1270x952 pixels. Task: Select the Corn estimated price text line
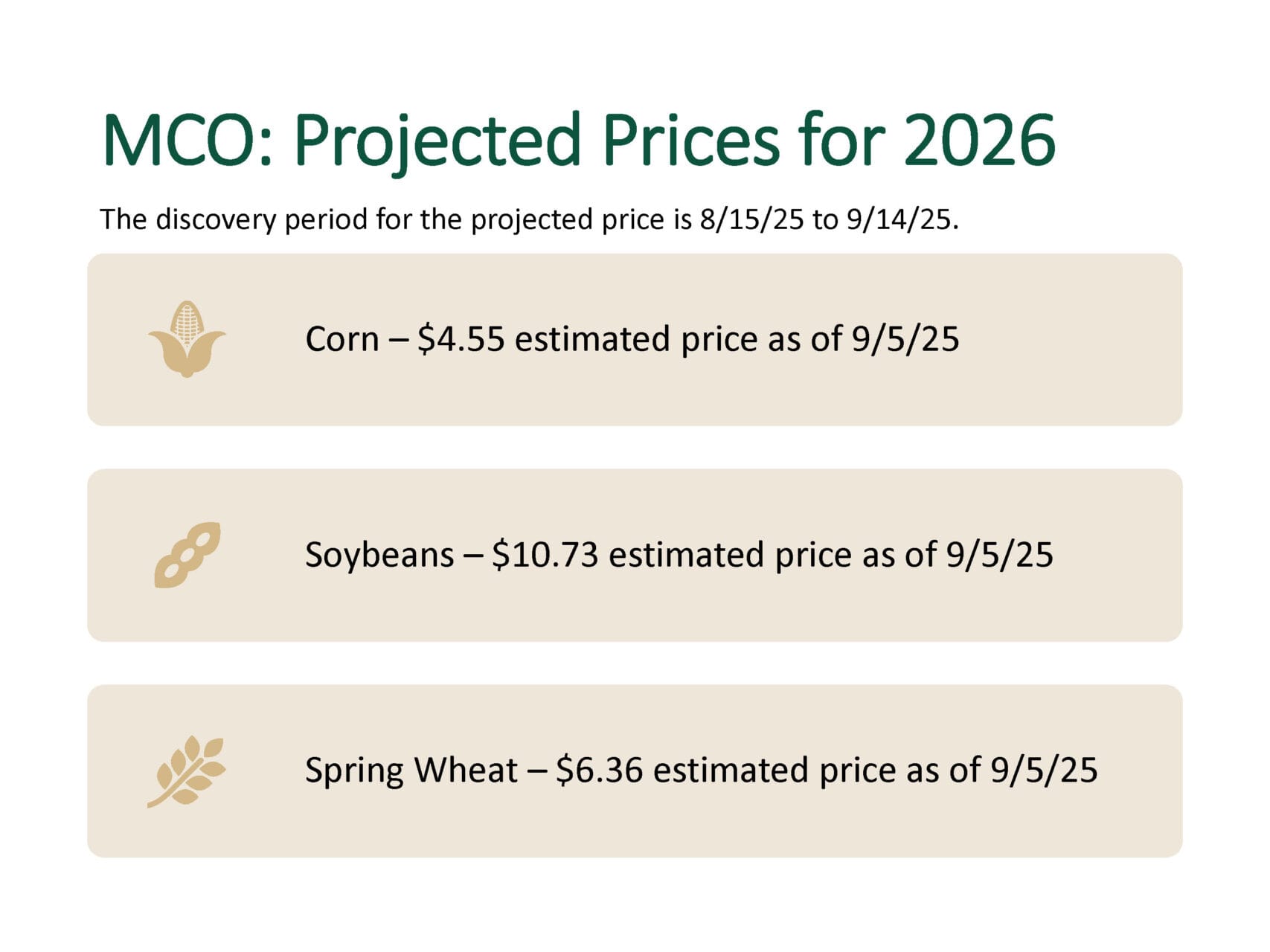(632, 339)
